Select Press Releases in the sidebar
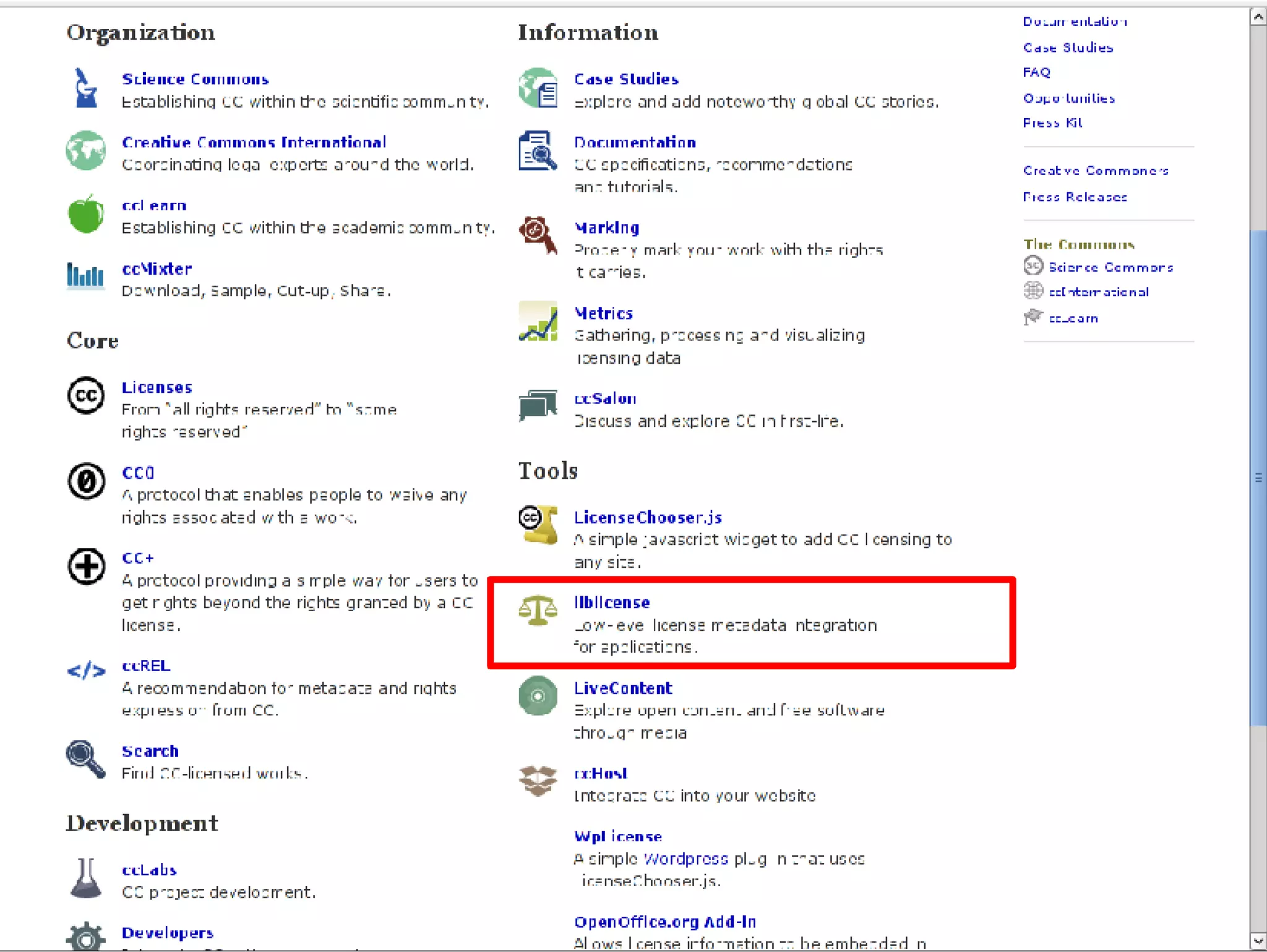The image size is (1267, 952). tap(1075, 197)
